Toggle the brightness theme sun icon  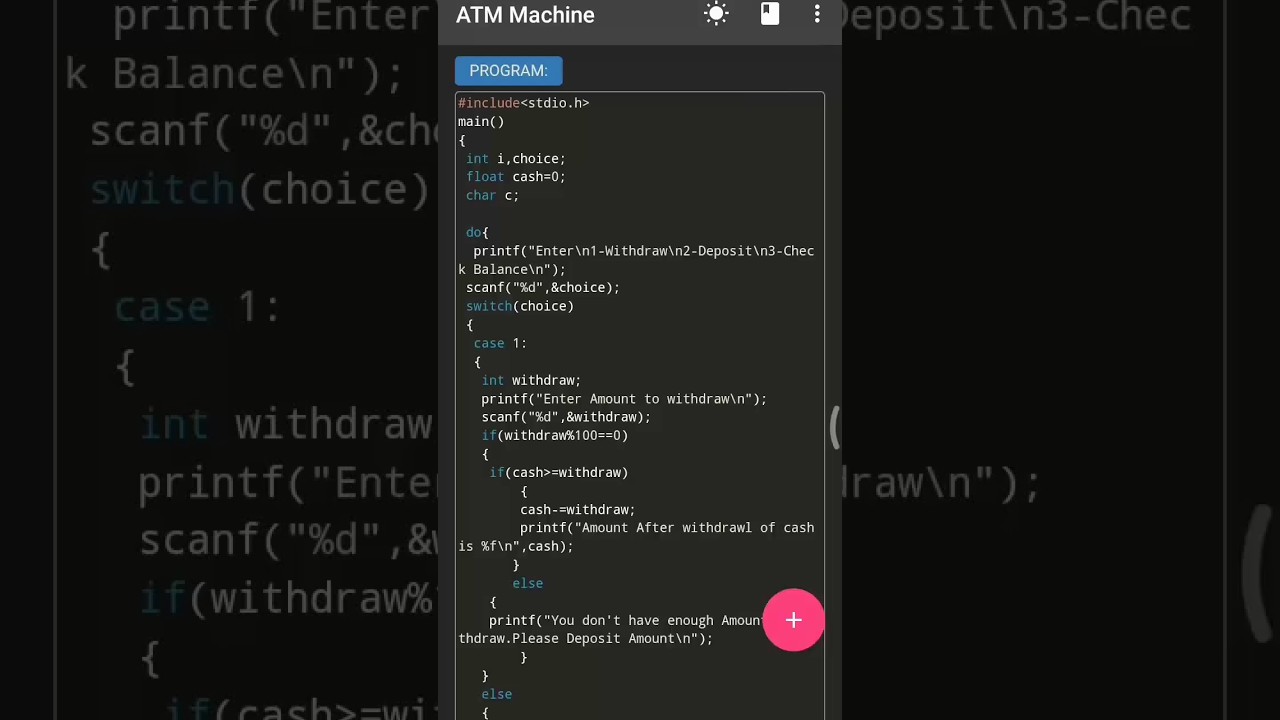[x=716, y=14]
